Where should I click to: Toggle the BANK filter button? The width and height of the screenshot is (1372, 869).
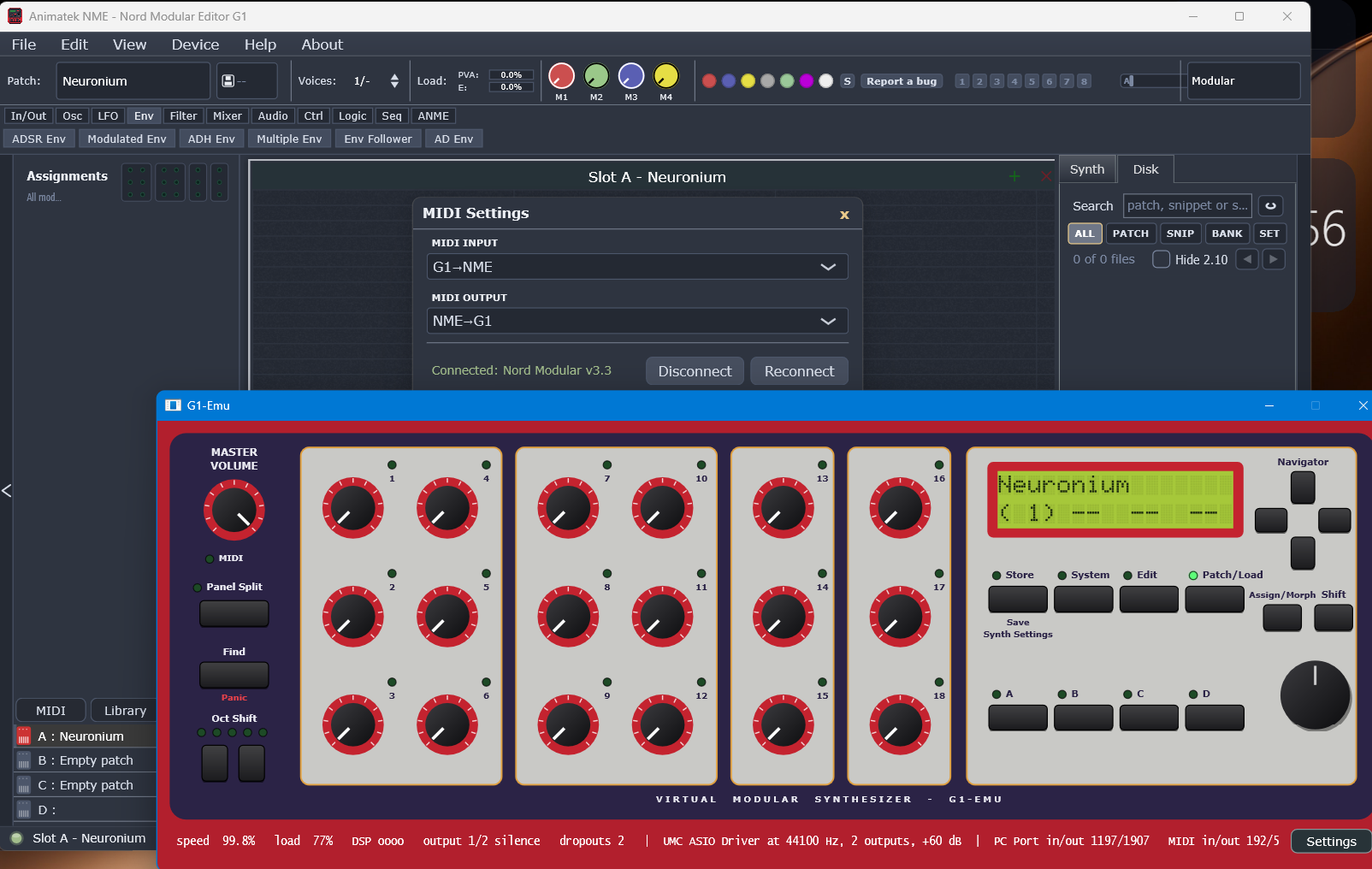1227,234
